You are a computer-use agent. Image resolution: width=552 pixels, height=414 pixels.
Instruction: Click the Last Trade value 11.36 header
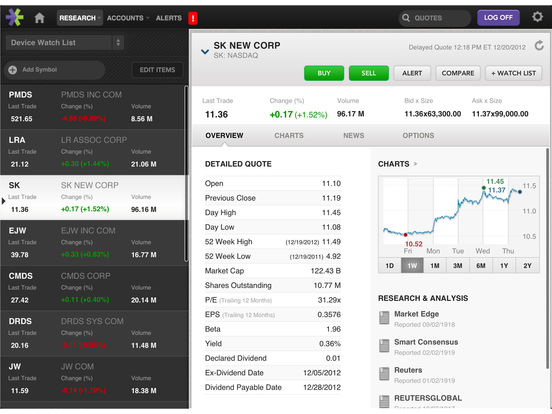(x=217, y=114)
